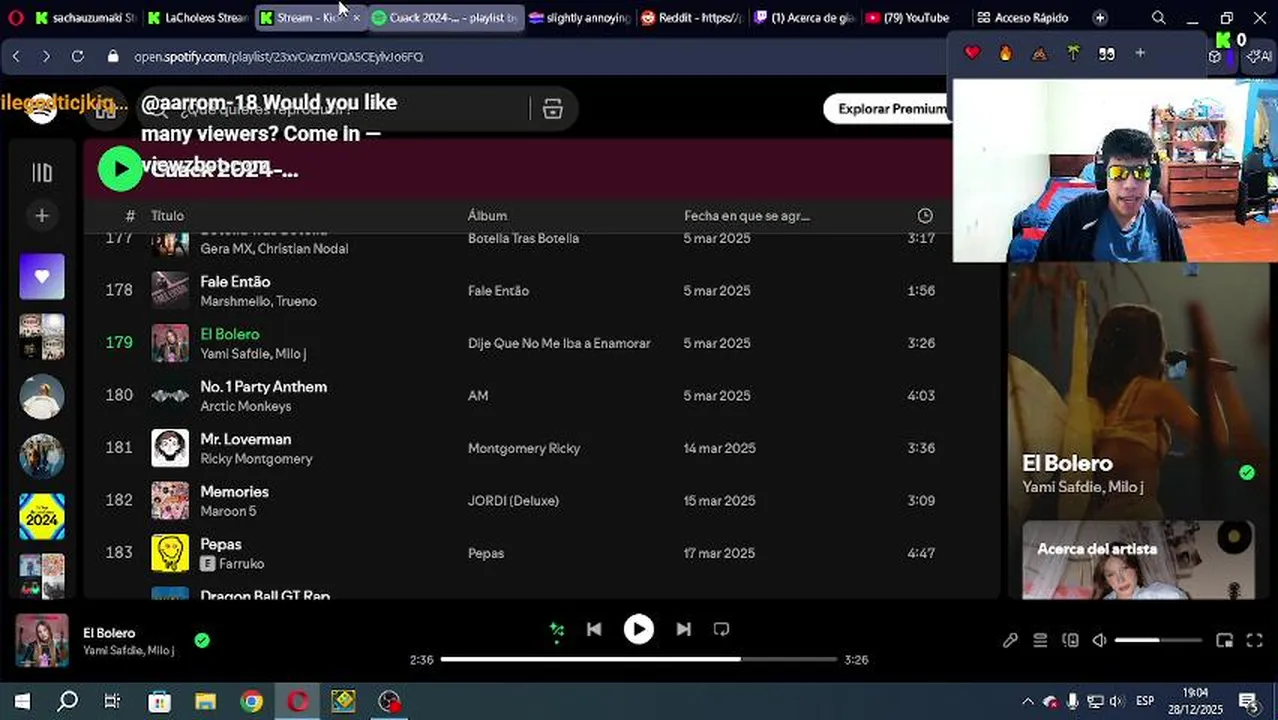This screenshot has height=720, width=1278.
Task: Switch to the LaCholexs Stream tab
Action: [199, 17]
